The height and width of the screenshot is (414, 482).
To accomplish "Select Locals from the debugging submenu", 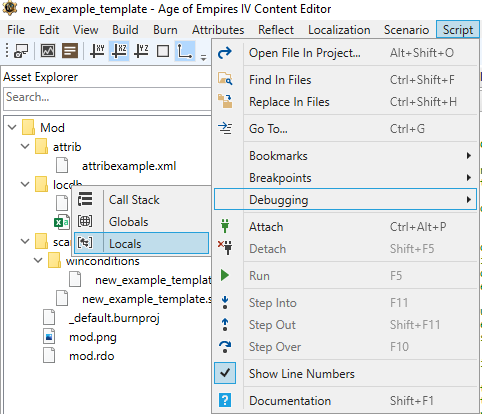I will [142, 243].
